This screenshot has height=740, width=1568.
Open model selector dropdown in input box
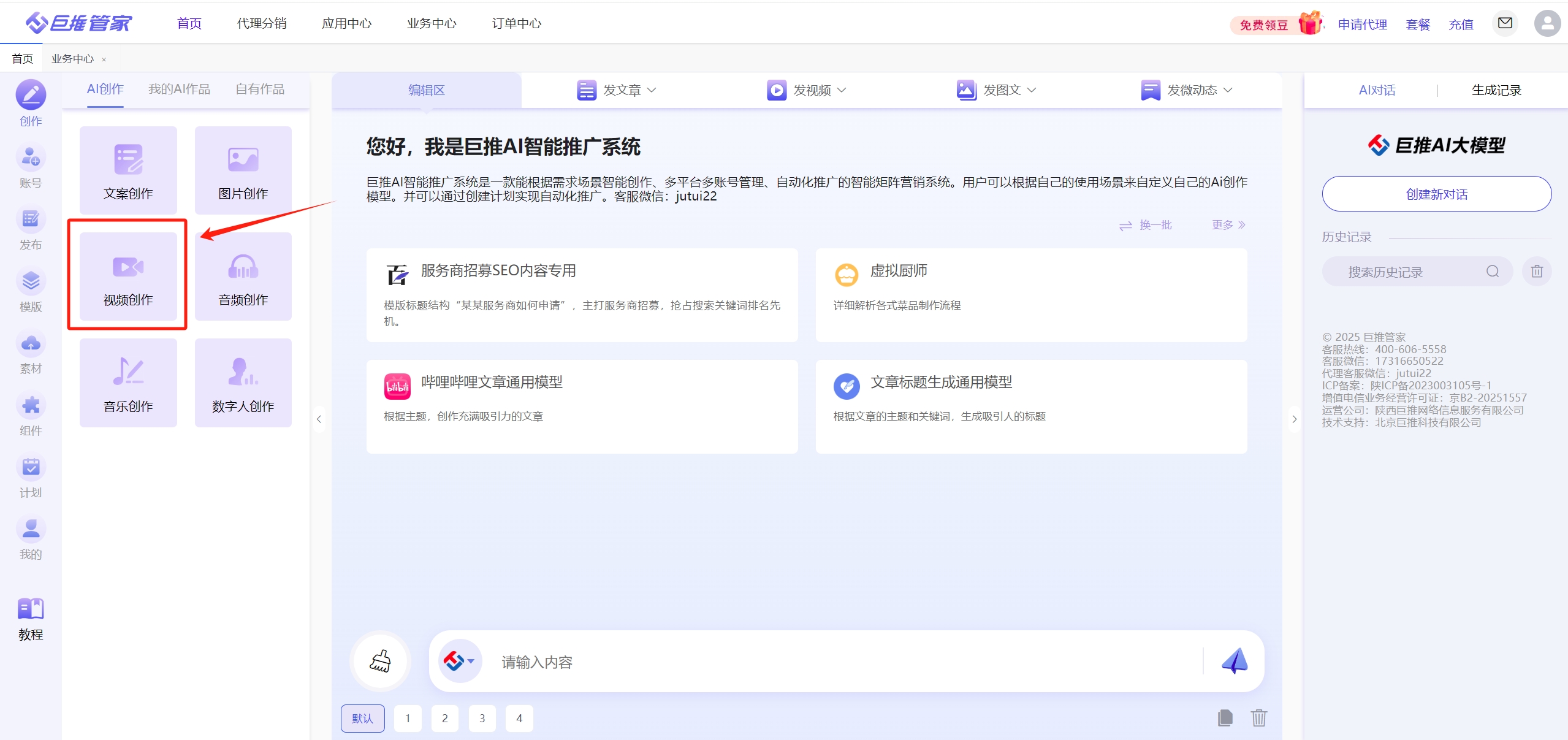pyautogui.click(x=460, y=661)
